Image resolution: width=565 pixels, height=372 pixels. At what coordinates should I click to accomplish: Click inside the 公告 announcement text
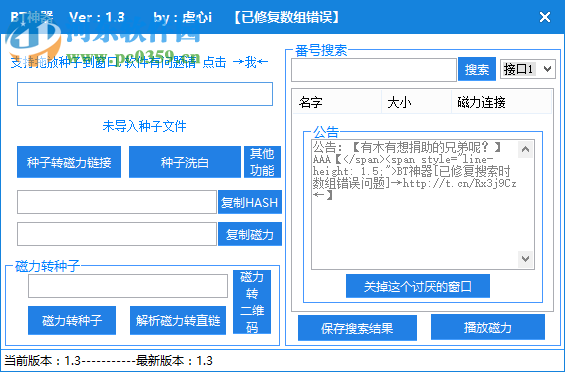[x=414, y=204]
